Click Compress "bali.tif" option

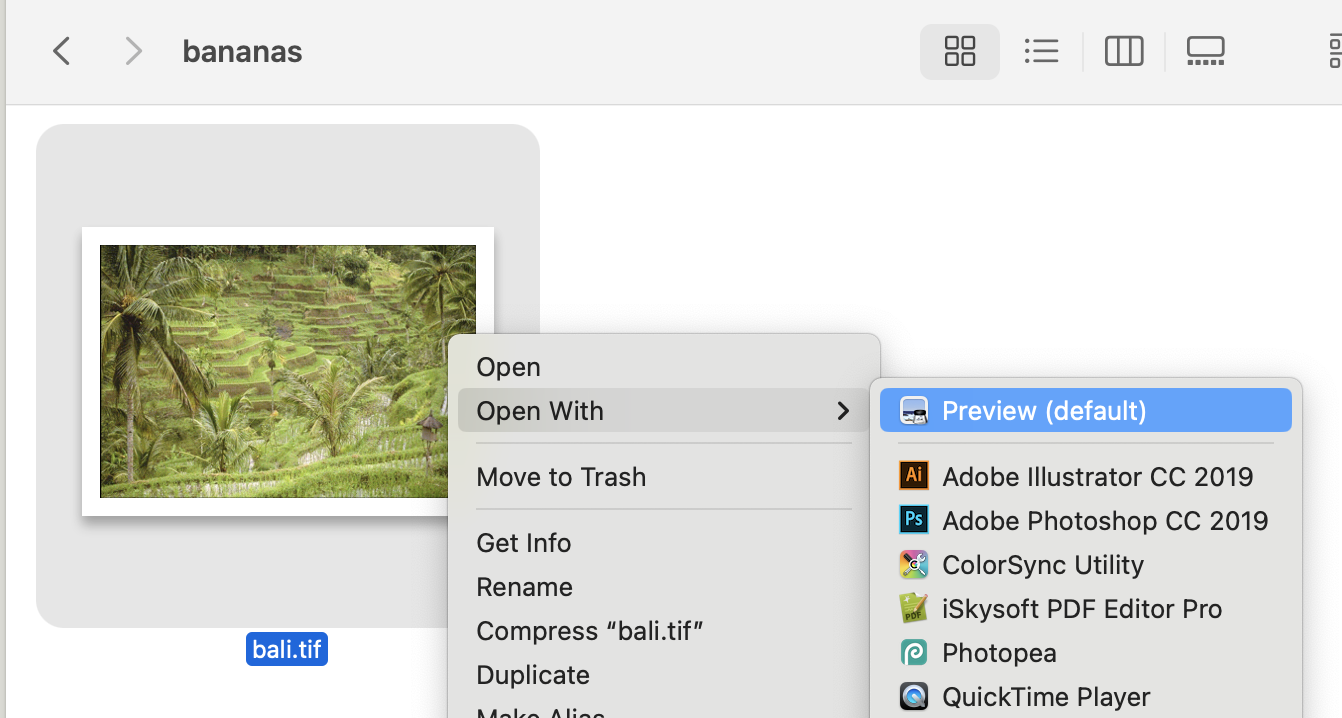[x=590, y=631]
